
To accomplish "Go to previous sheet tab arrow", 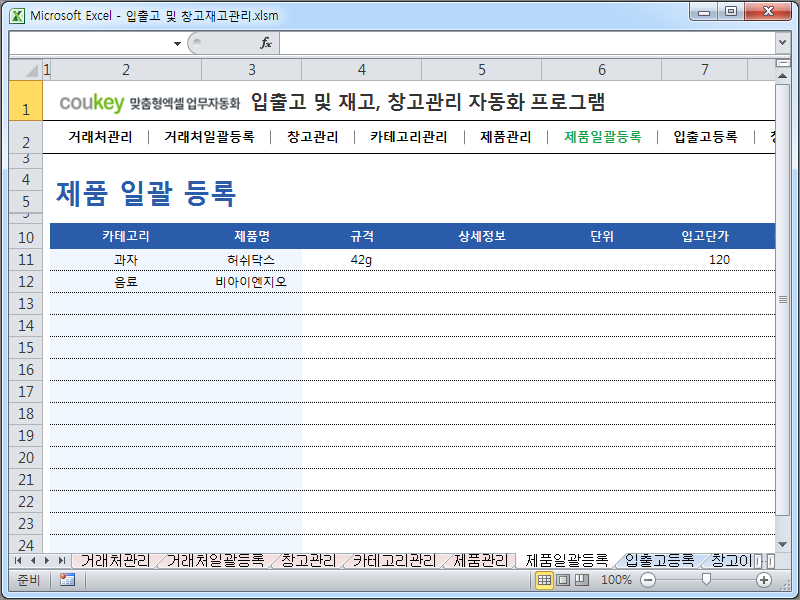I will [33, 561].
